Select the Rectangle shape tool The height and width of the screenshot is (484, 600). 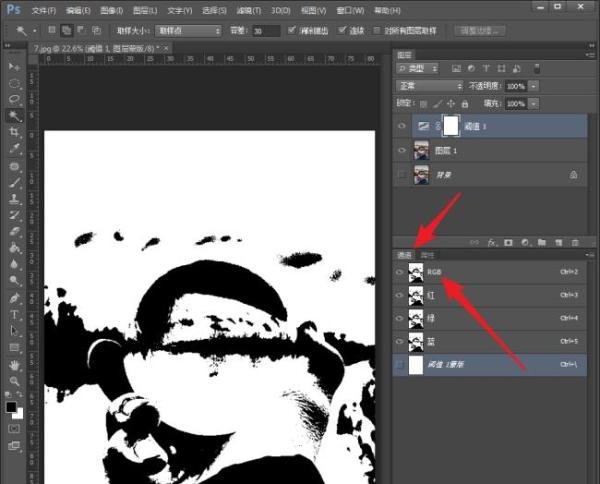14,347
